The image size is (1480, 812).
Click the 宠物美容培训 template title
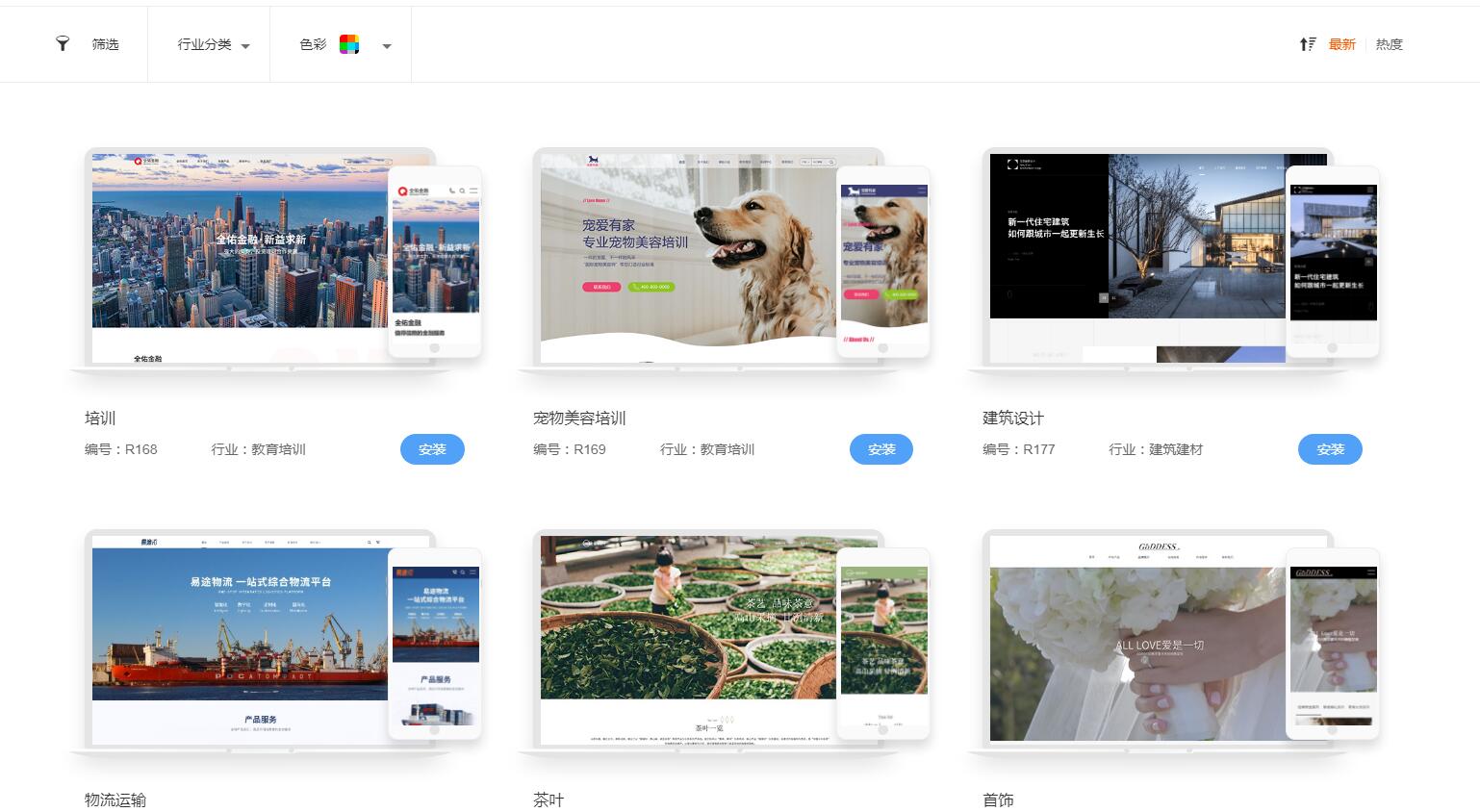pyautogui.click(x=580, y=419)
